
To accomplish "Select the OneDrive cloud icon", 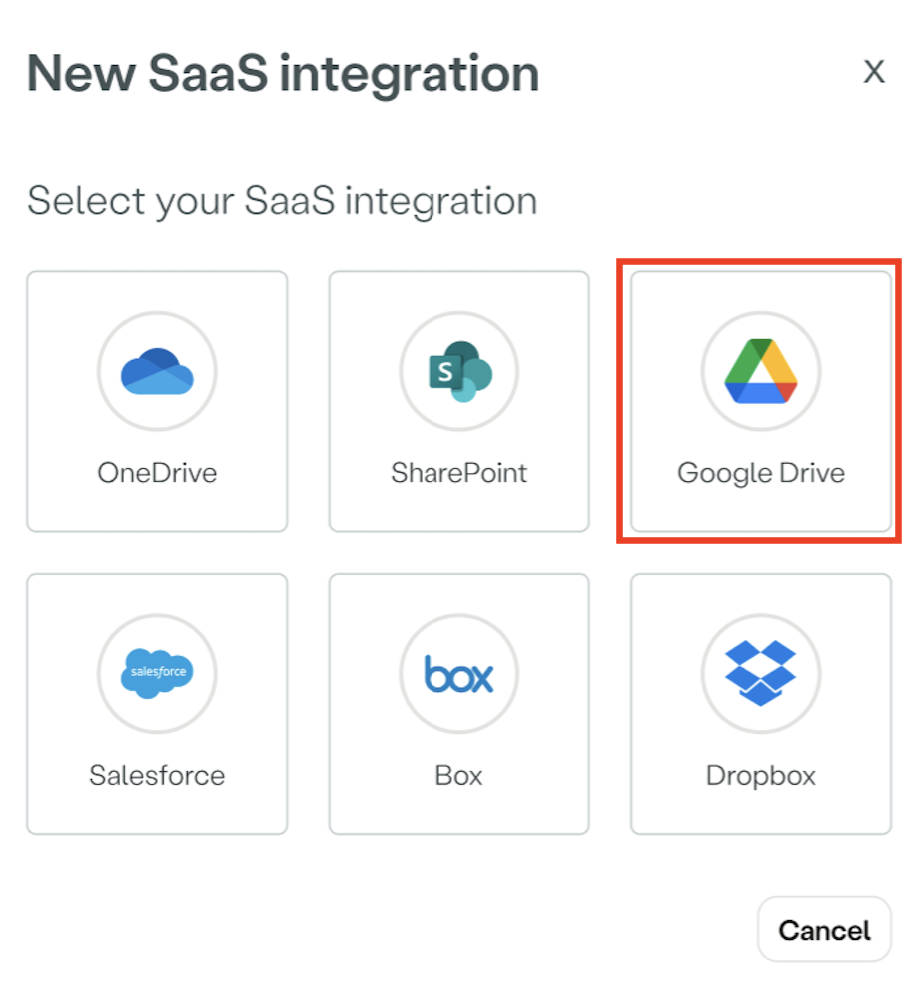I will click(x=157, y=371).
